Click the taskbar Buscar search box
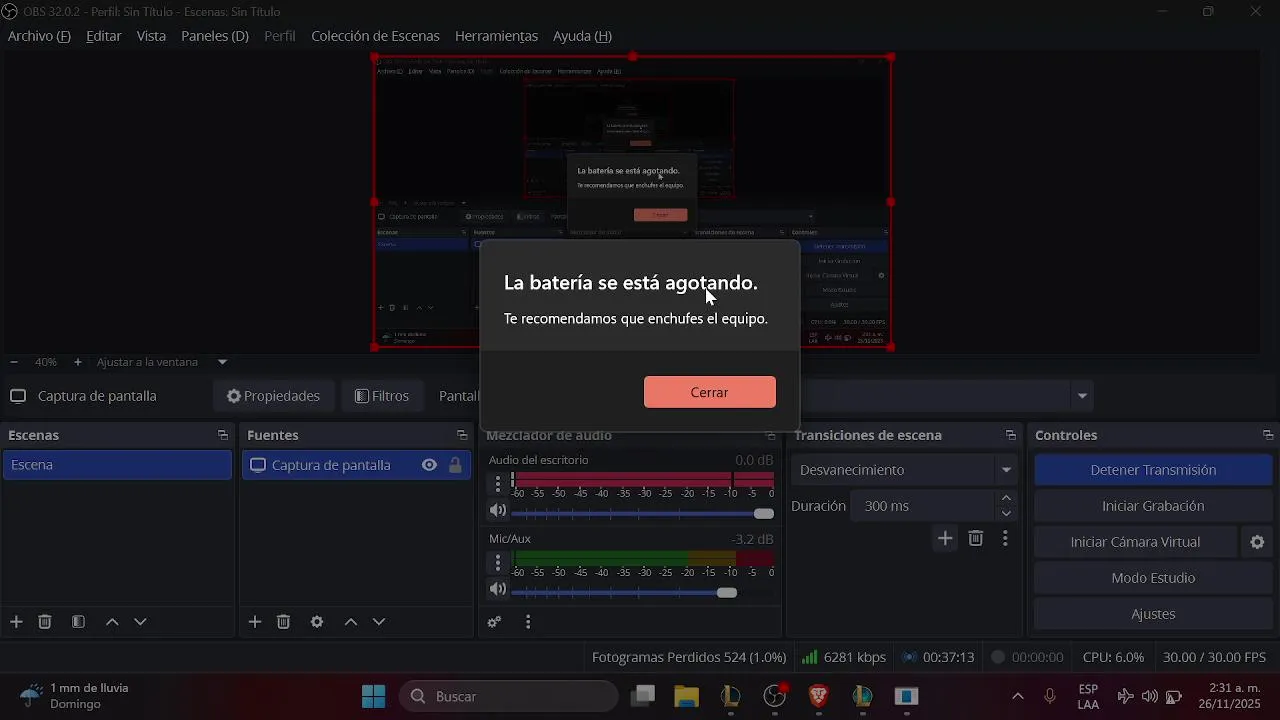Viewport: 1280px width, 720px height. (509, 696)
